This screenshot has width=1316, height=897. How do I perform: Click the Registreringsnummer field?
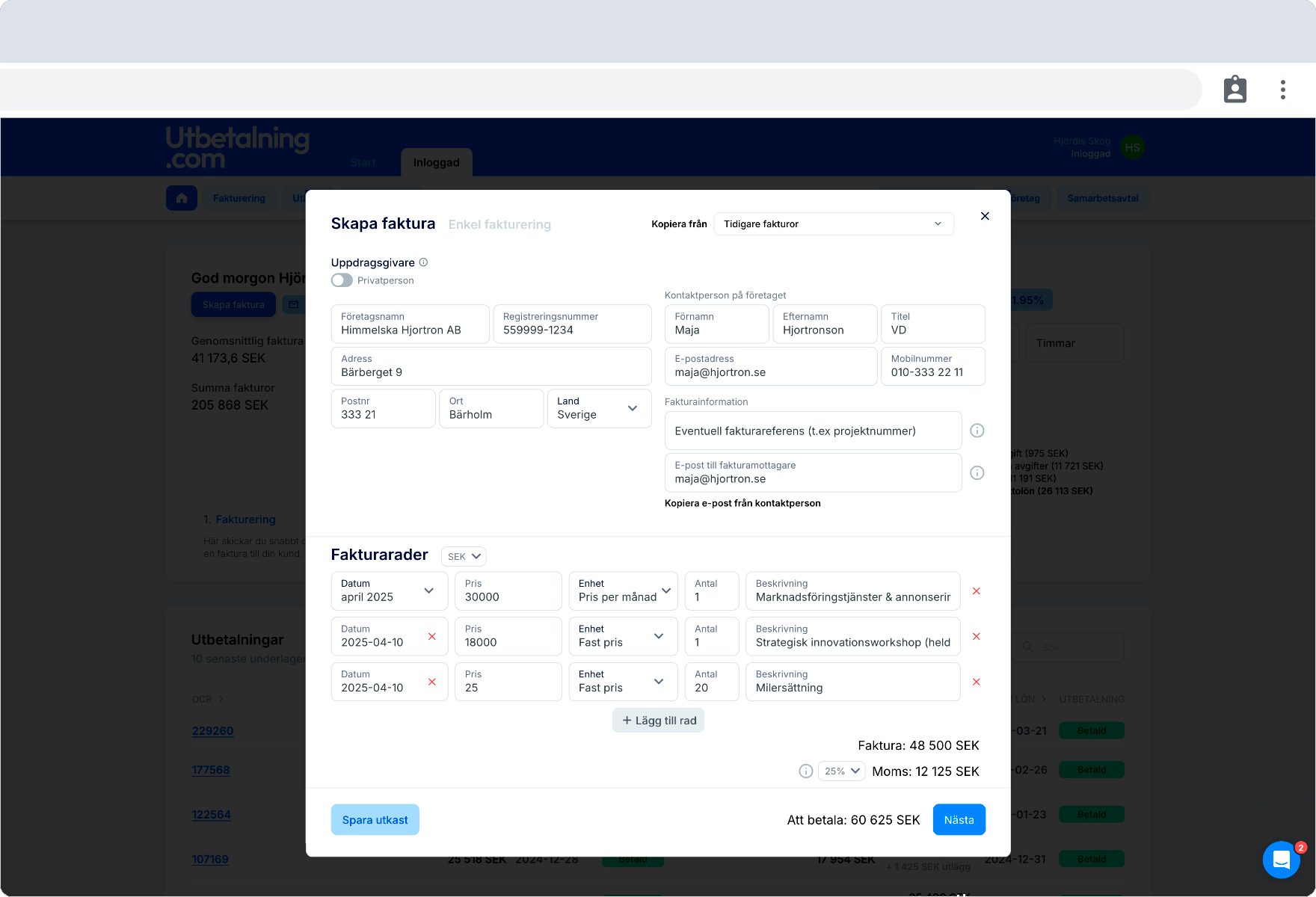click(x=573, y=324)
